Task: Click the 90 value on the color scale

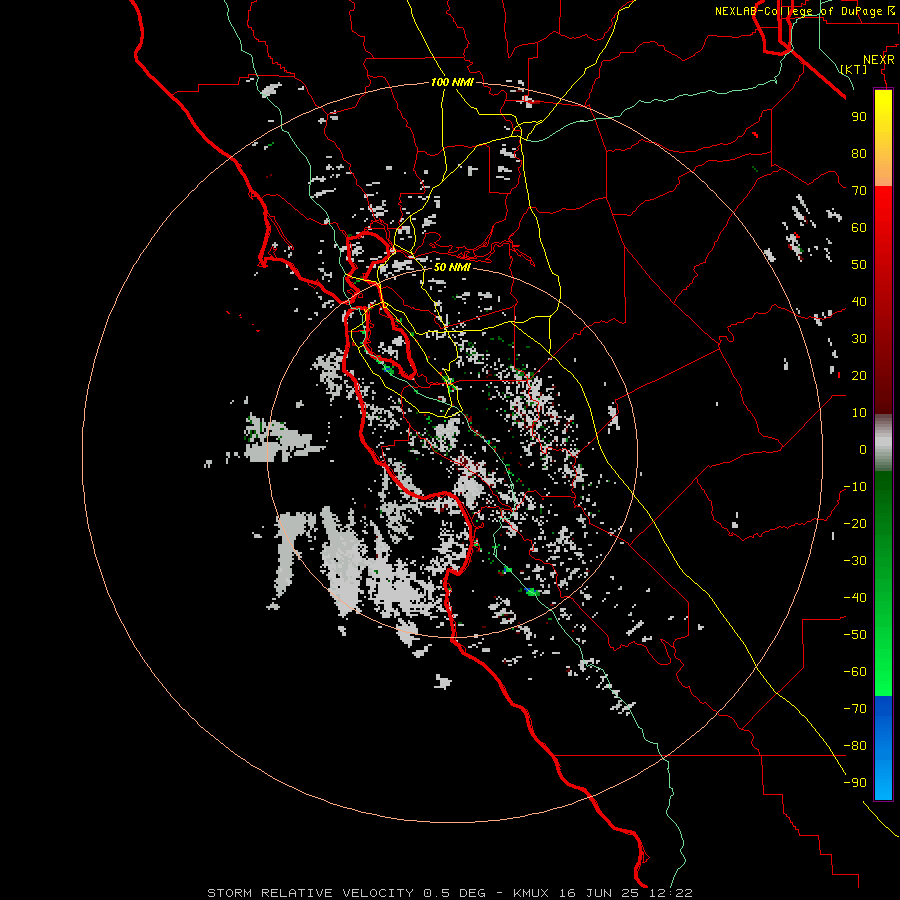Action: click(x=859, y=117)
